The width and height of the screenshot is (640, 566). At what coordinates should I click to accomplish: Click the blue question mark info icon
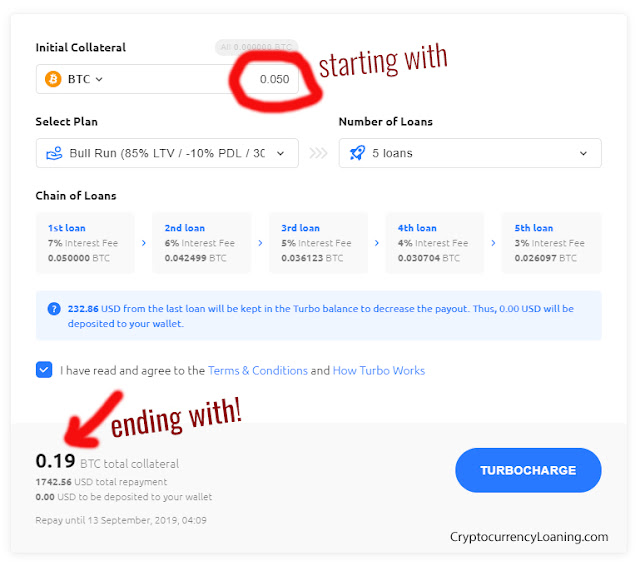54,309
